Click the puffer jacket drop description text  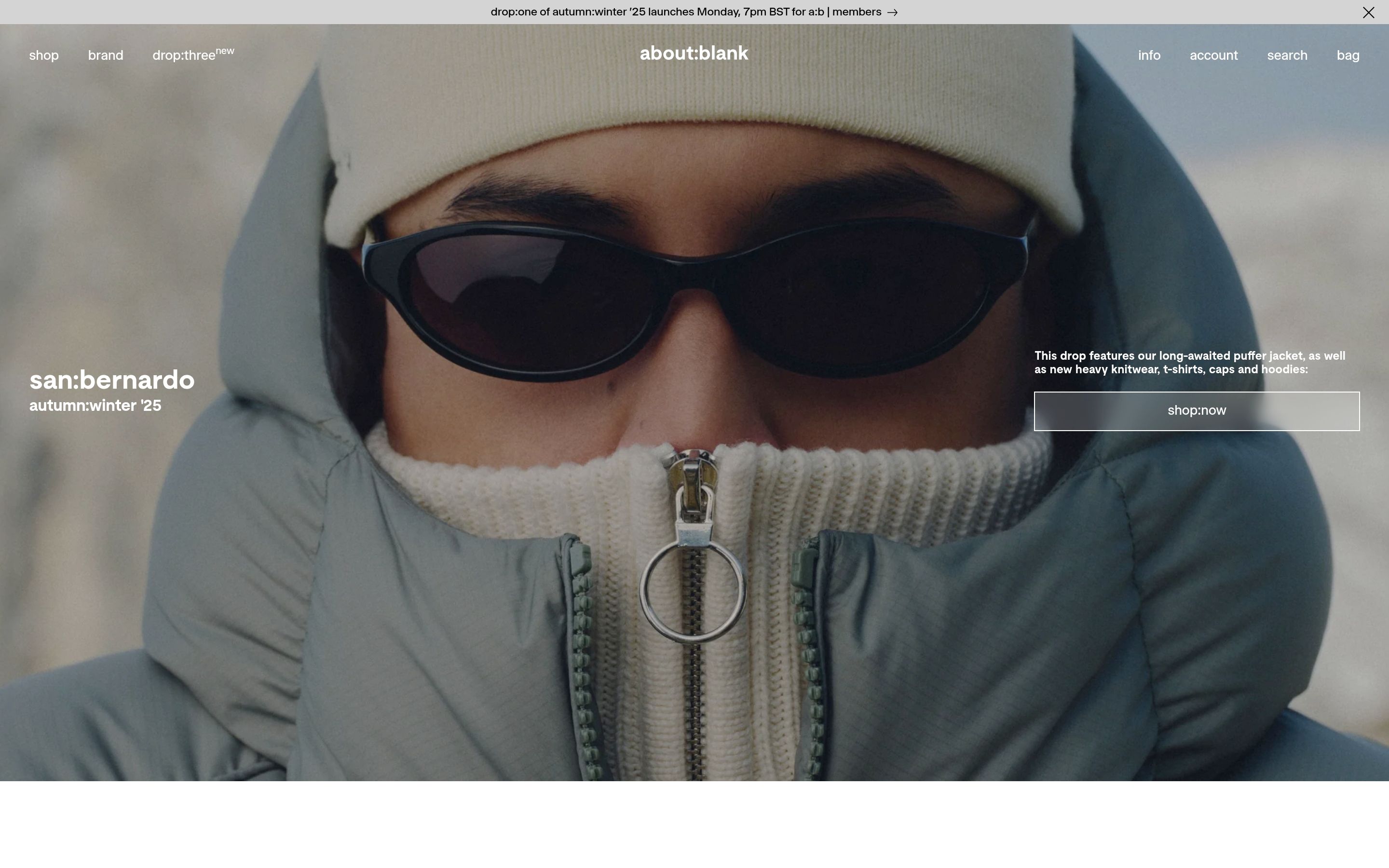pyautogui.click(x=1189, y=363)
